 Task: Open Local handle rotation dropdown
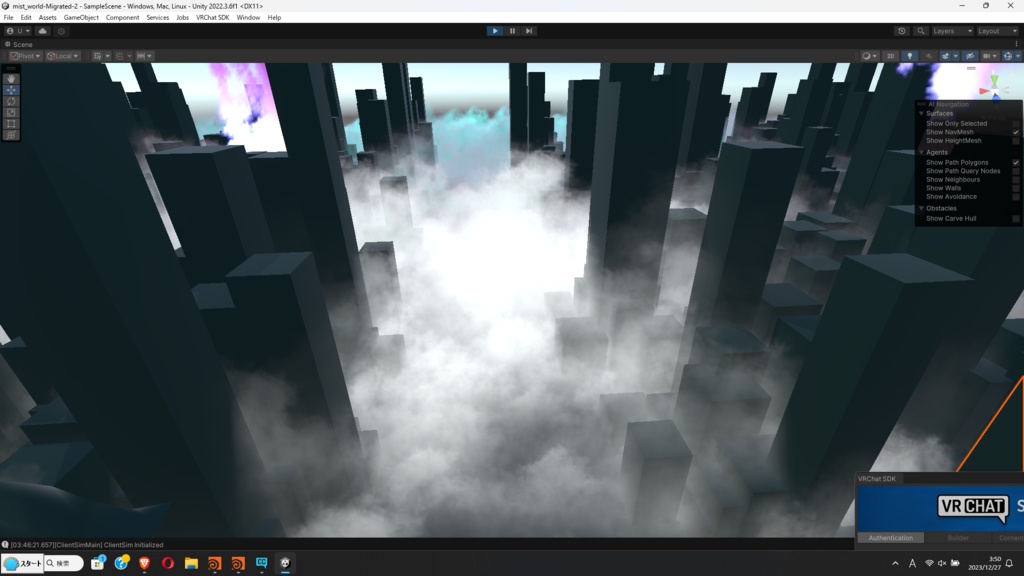pos(63,56)
